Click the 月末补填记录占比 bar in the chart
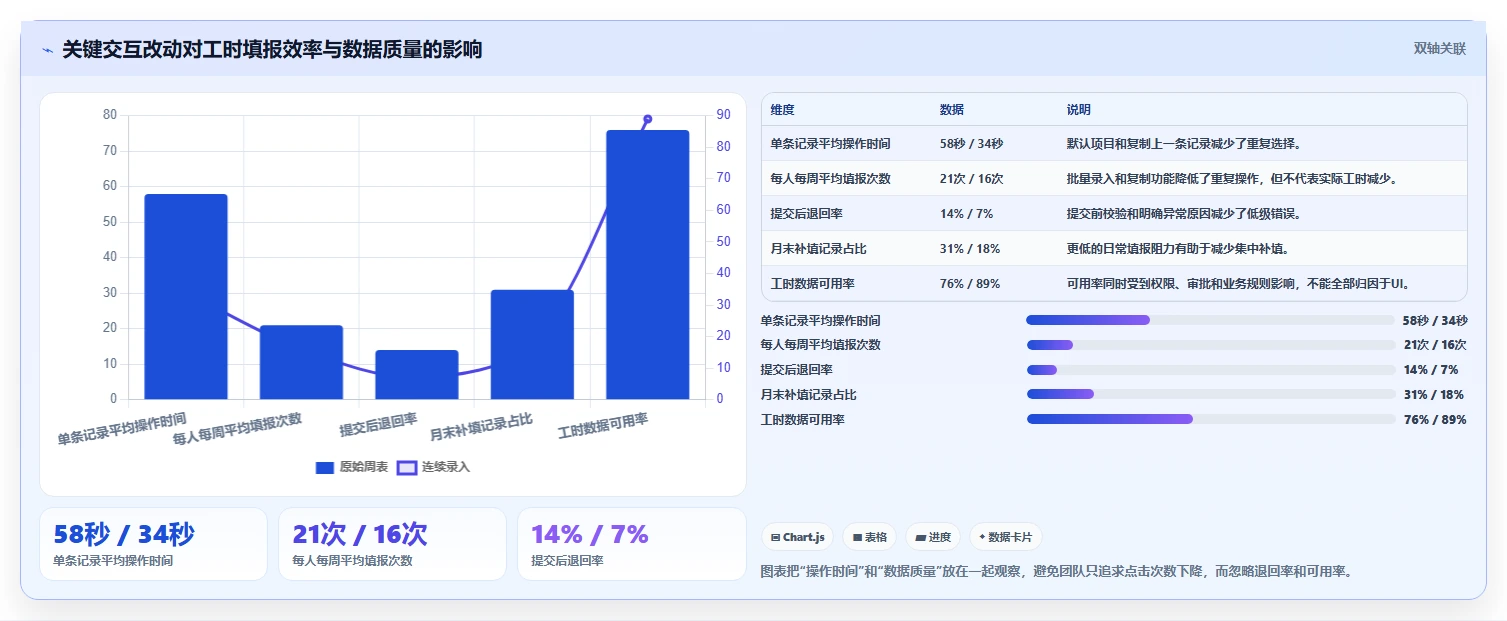 click(x=532, y=345)
